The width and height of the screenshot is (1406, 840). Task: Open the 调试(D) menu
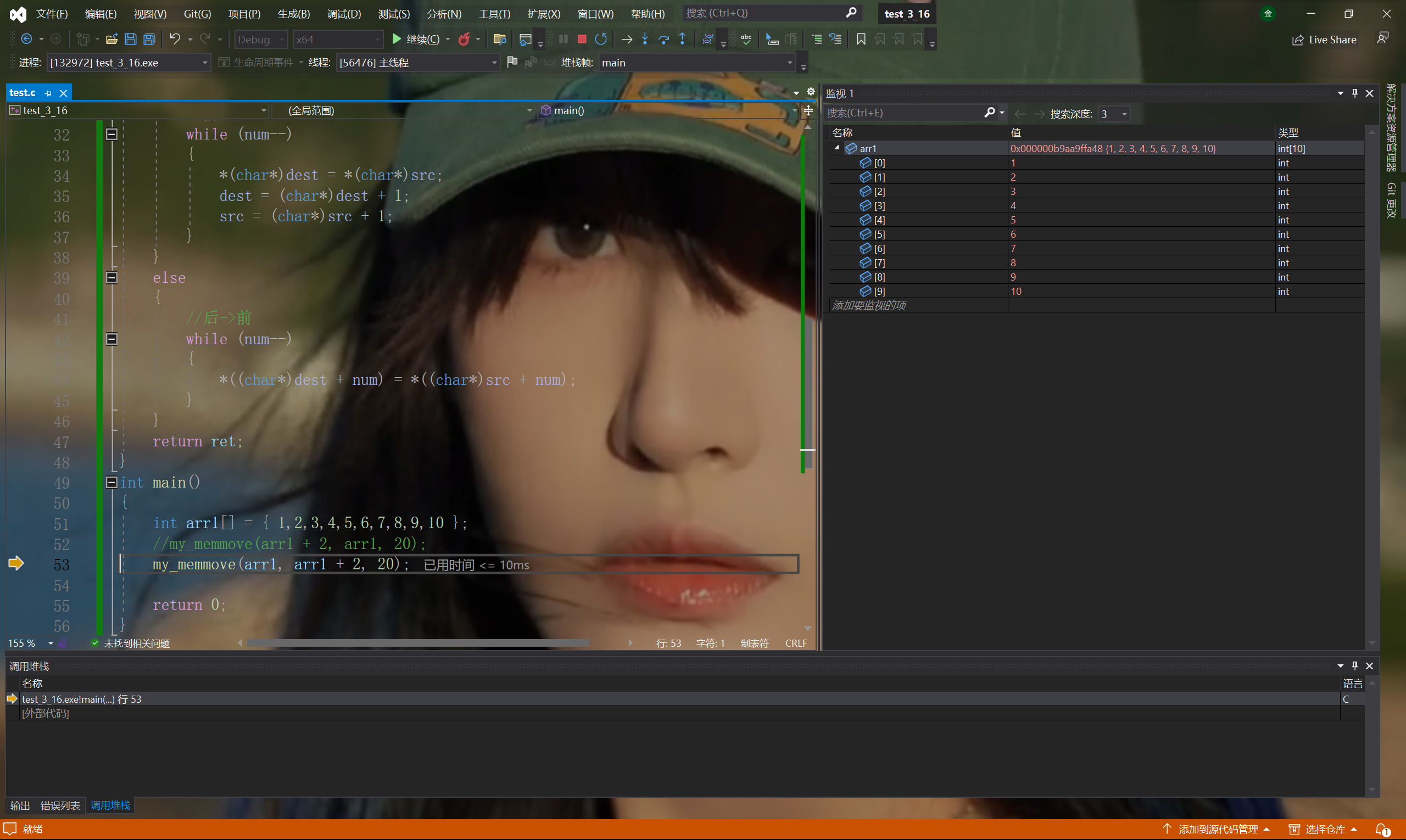[343, 14]
